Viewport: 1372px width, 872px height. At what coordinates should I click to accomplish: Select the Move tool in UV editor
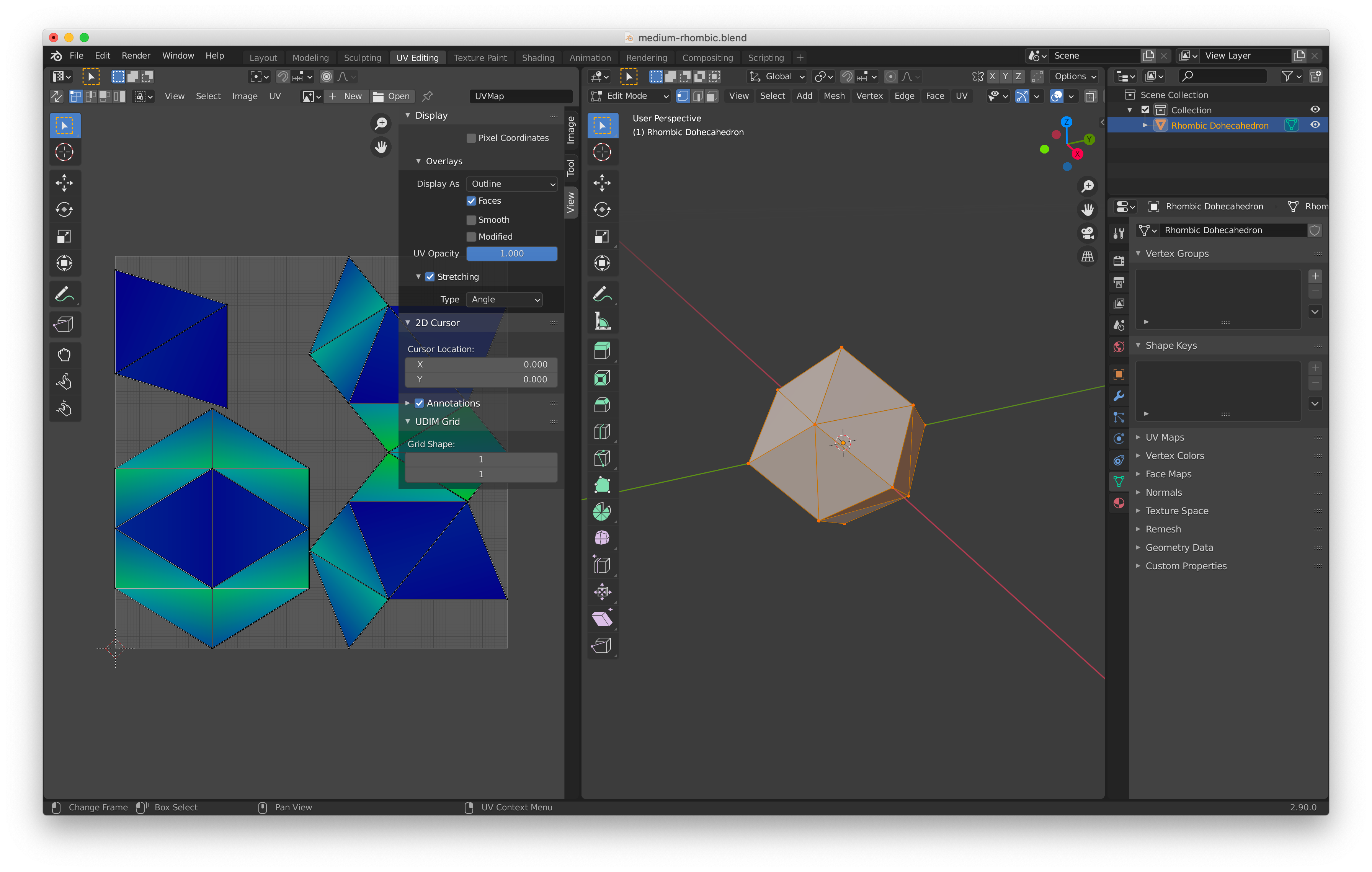click(64, 183)
